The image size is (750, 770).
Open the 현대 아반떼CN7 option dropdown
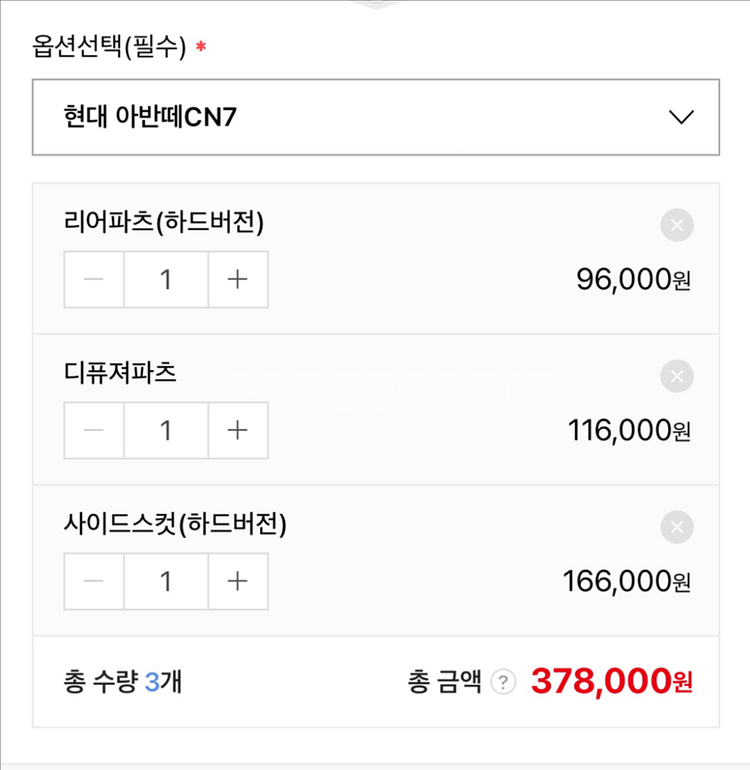tap(375, 117)
